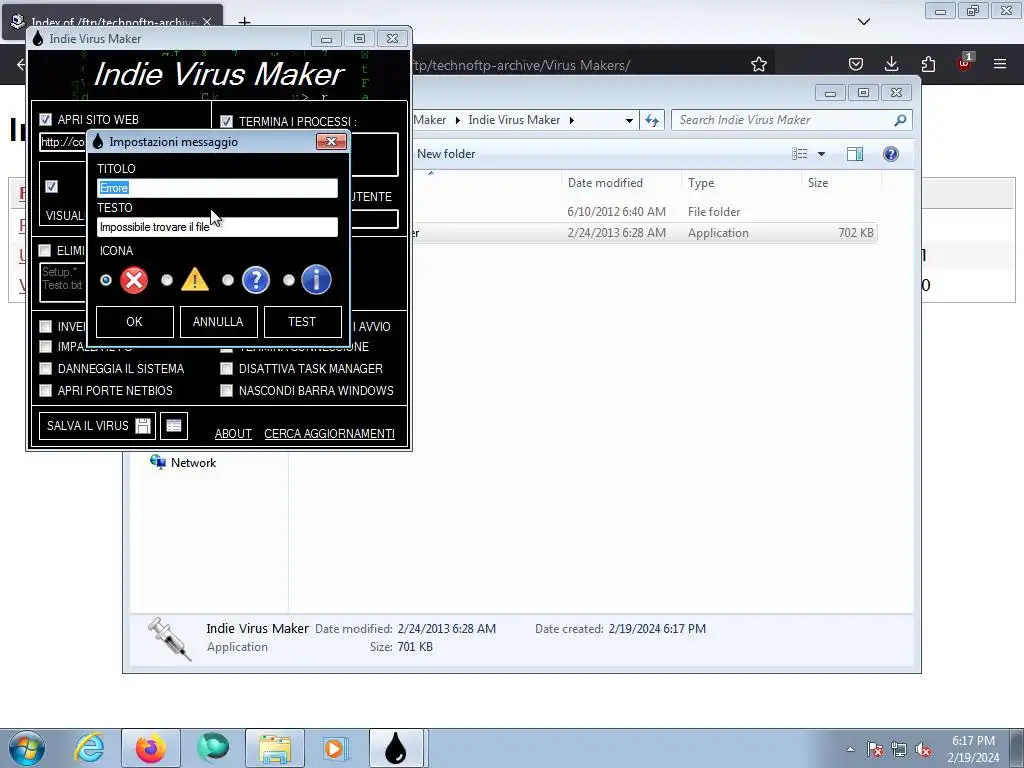The height and width of the screenshot is (768, 1024).
Task: Toggle the DANNEGGIA IL SISTEMA checkbox
Action: (45, 369)
